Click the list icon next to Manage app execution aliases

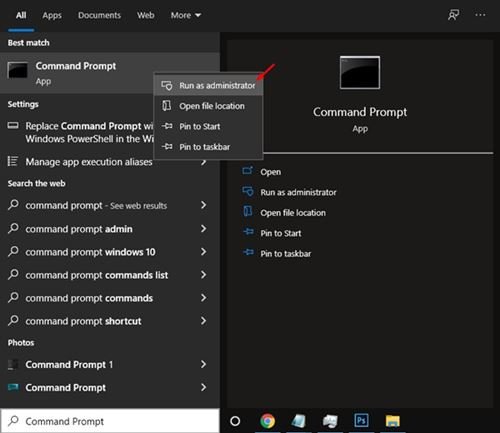click(x=13, y=161)
